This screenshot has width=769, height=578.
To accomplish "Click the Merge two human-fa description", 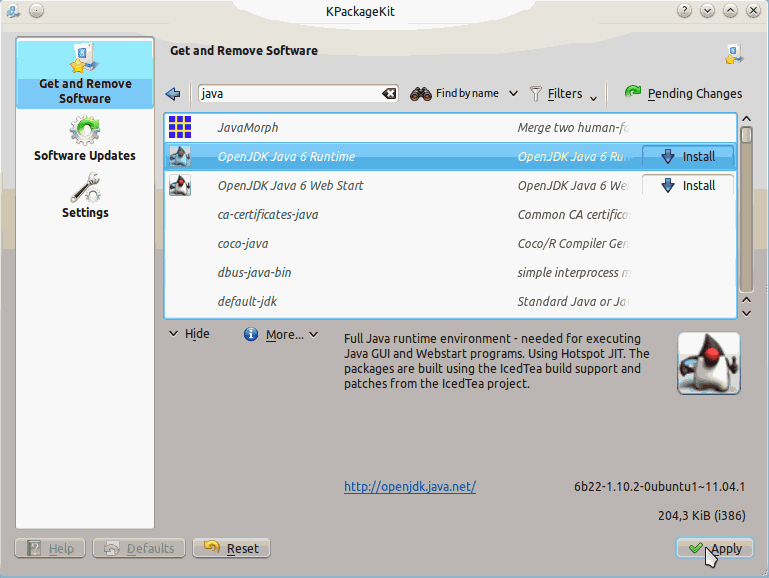I will pos(573,127).
